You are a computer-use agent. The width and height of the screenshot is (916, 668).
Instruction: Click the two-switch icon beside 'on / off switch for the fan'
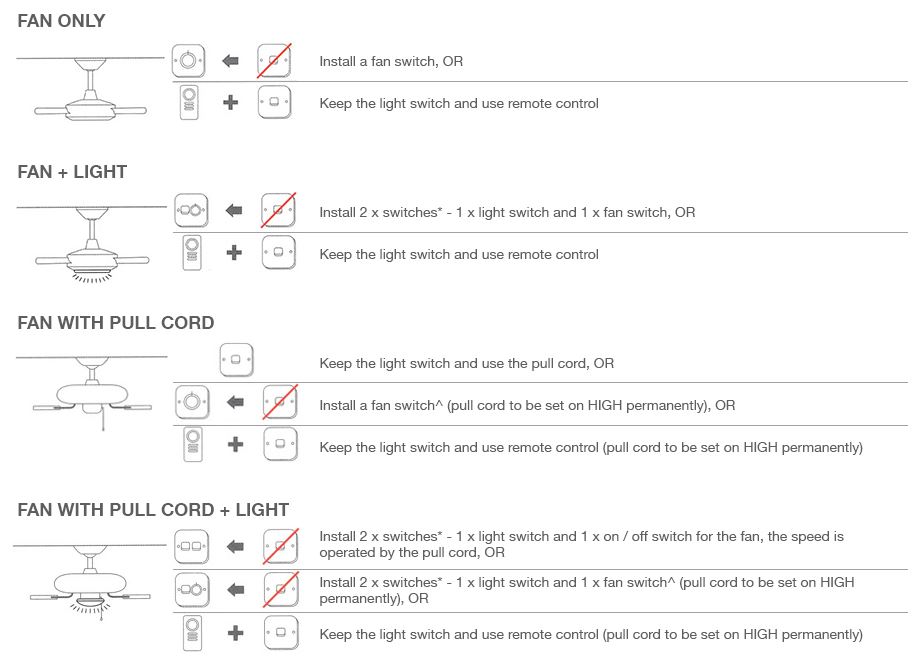click(x=192, y=546)
